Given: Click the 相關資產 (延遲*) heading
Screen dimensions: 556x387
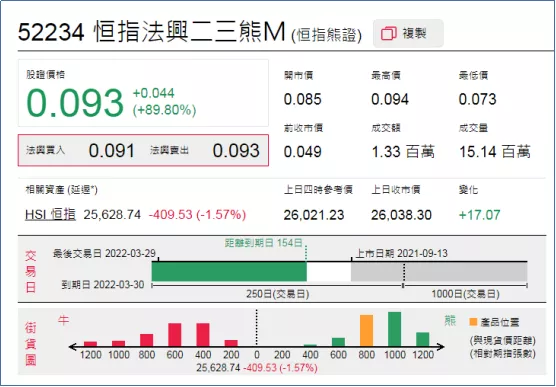Looking at the screenshot, I should point(61,190).
